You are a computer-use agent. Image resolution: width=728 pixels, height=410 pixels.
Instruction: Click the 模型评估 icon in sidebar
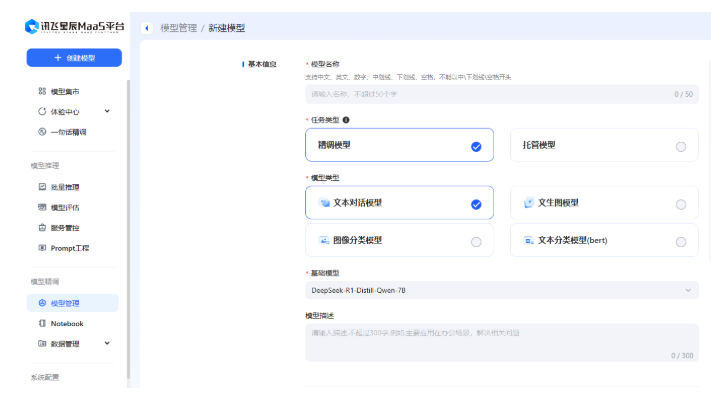click(42, 207)
